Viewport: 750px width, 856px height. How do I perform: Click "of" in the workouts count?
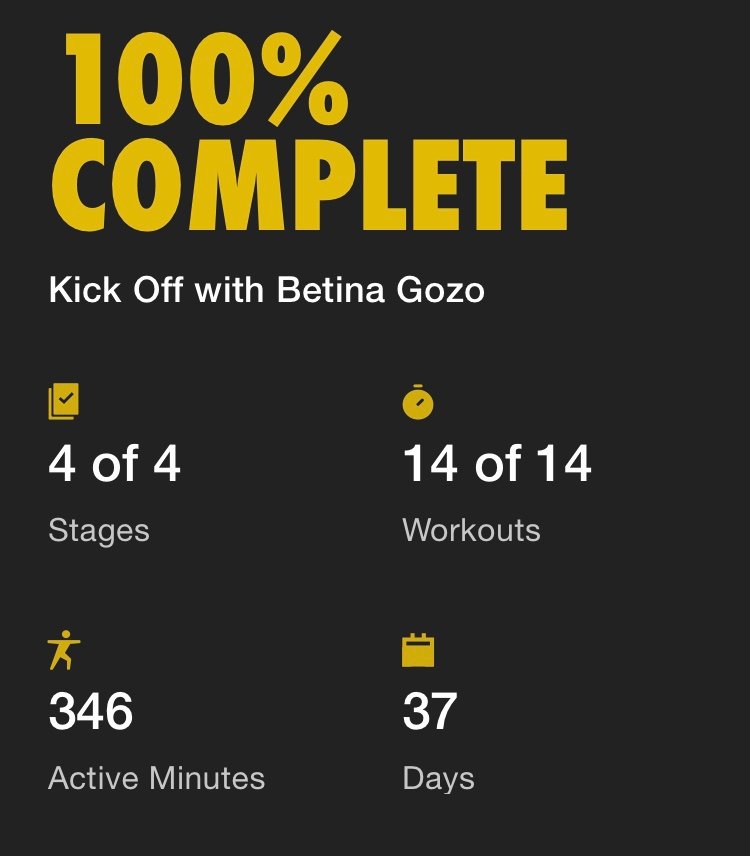point(498,465)
